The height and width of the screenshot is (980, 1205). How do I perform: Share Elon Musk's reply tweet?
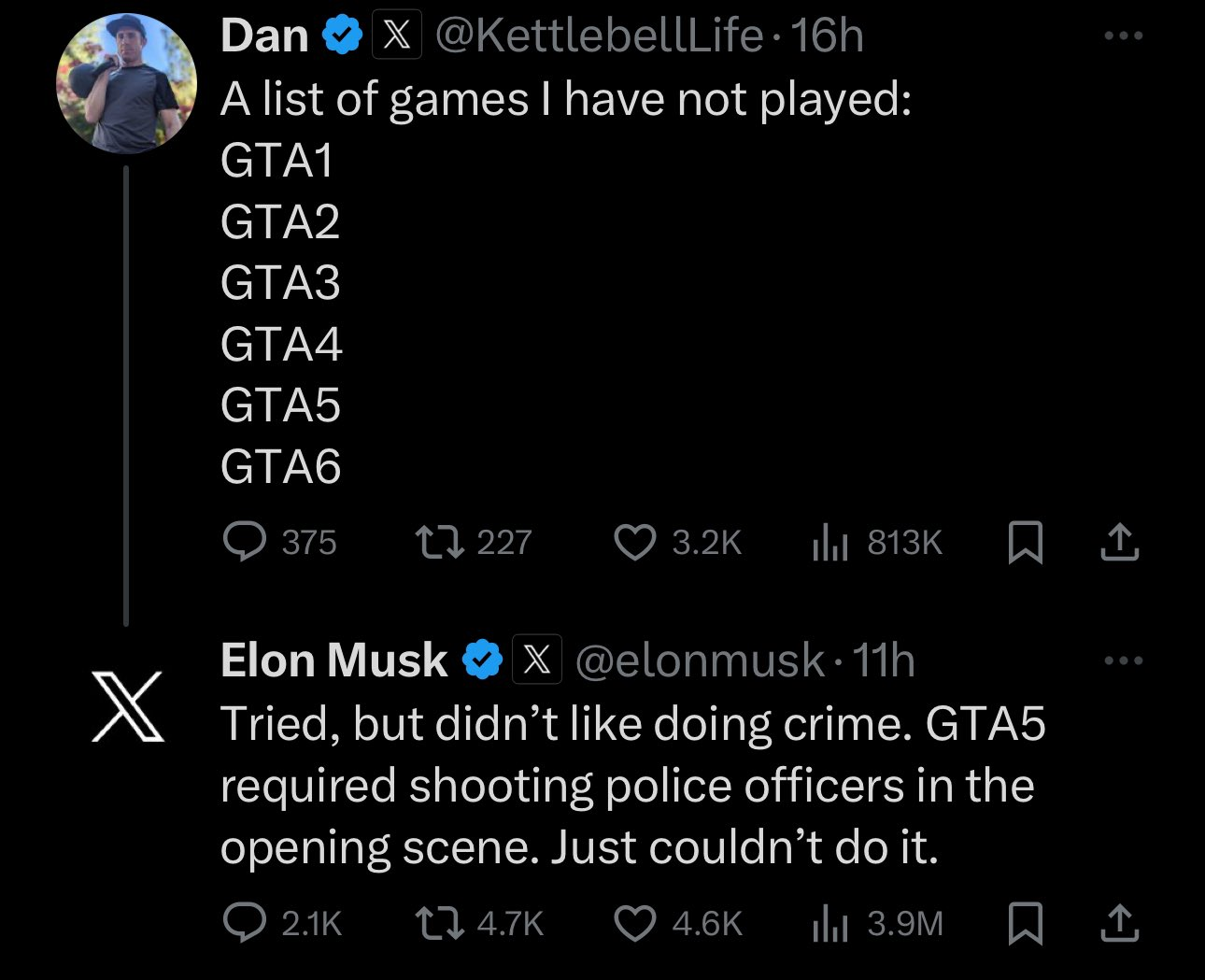pos(1119,923)
